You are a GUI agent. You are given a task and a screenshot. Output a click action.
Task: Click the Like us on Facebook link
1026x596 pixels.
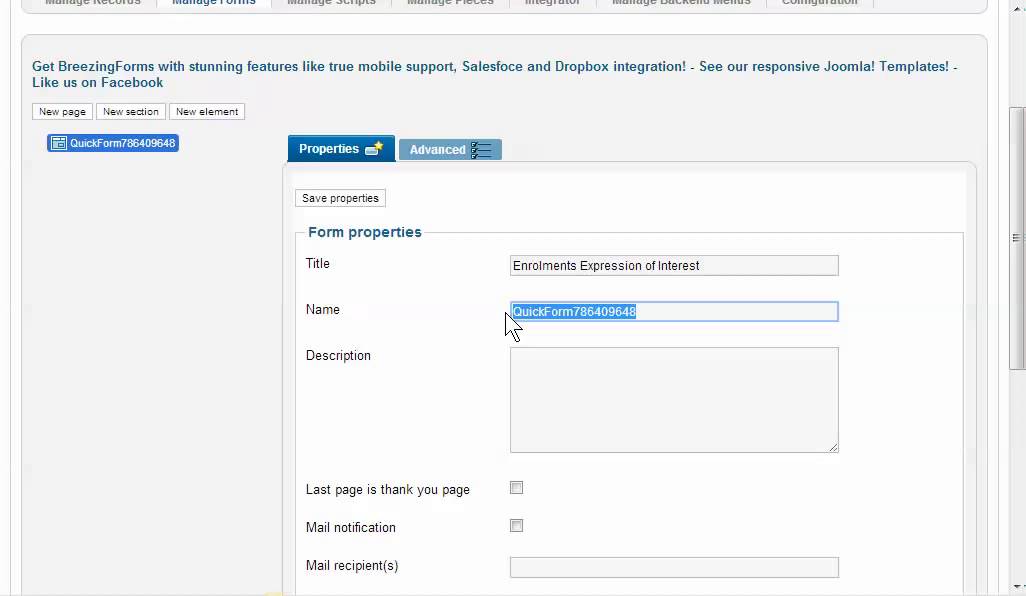click(x=97, y=82)
